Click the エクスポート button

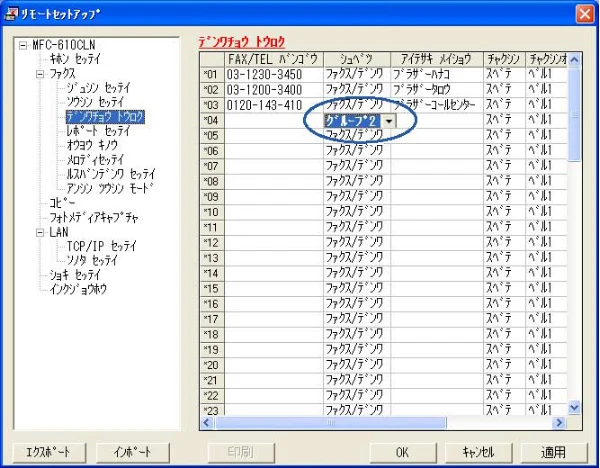[49, 452]
